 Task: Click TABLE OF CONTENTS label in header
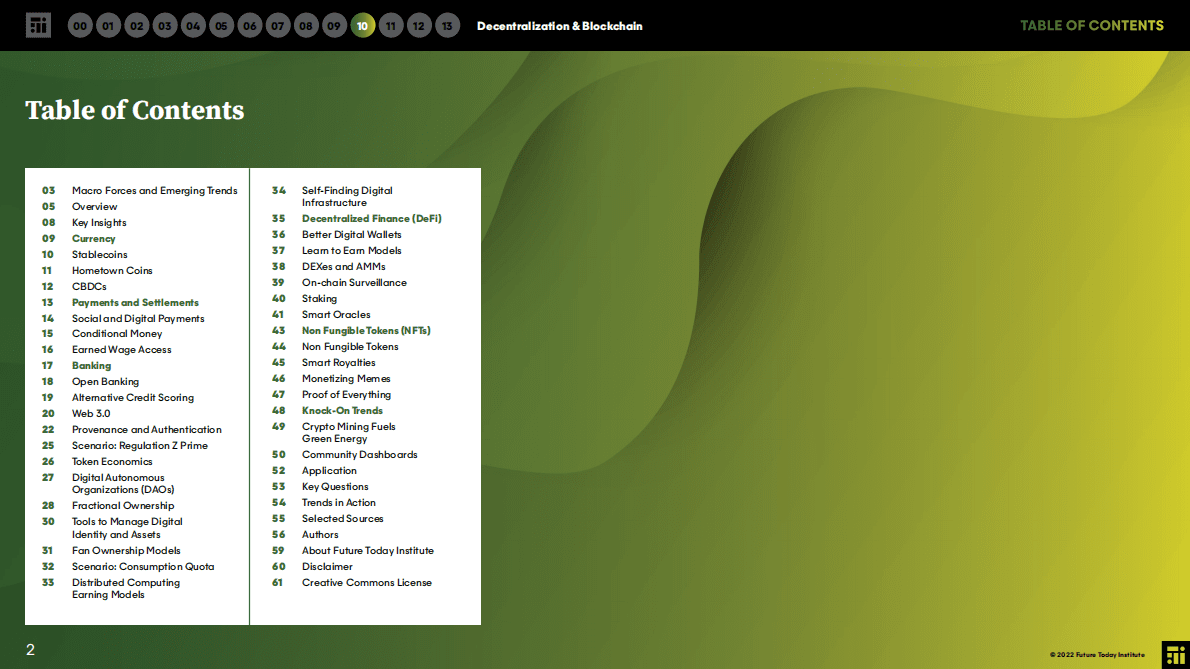(x=1091, y=26)
